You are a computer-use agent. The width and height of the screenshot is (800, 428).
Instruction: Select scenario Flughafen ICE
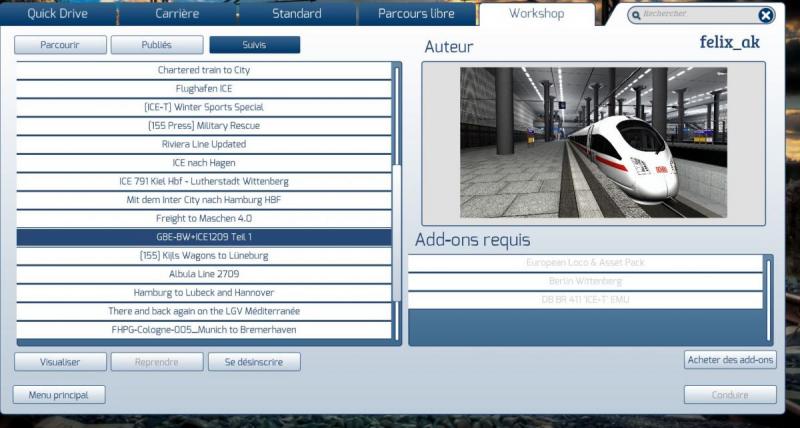(204, 89)
